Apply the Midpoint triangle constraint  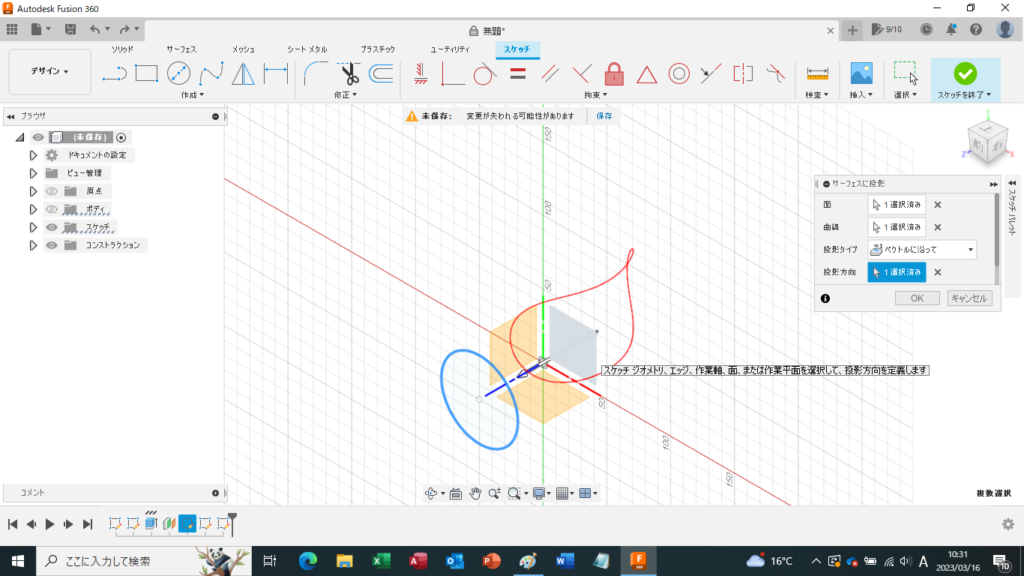click(x=647, y=74)
